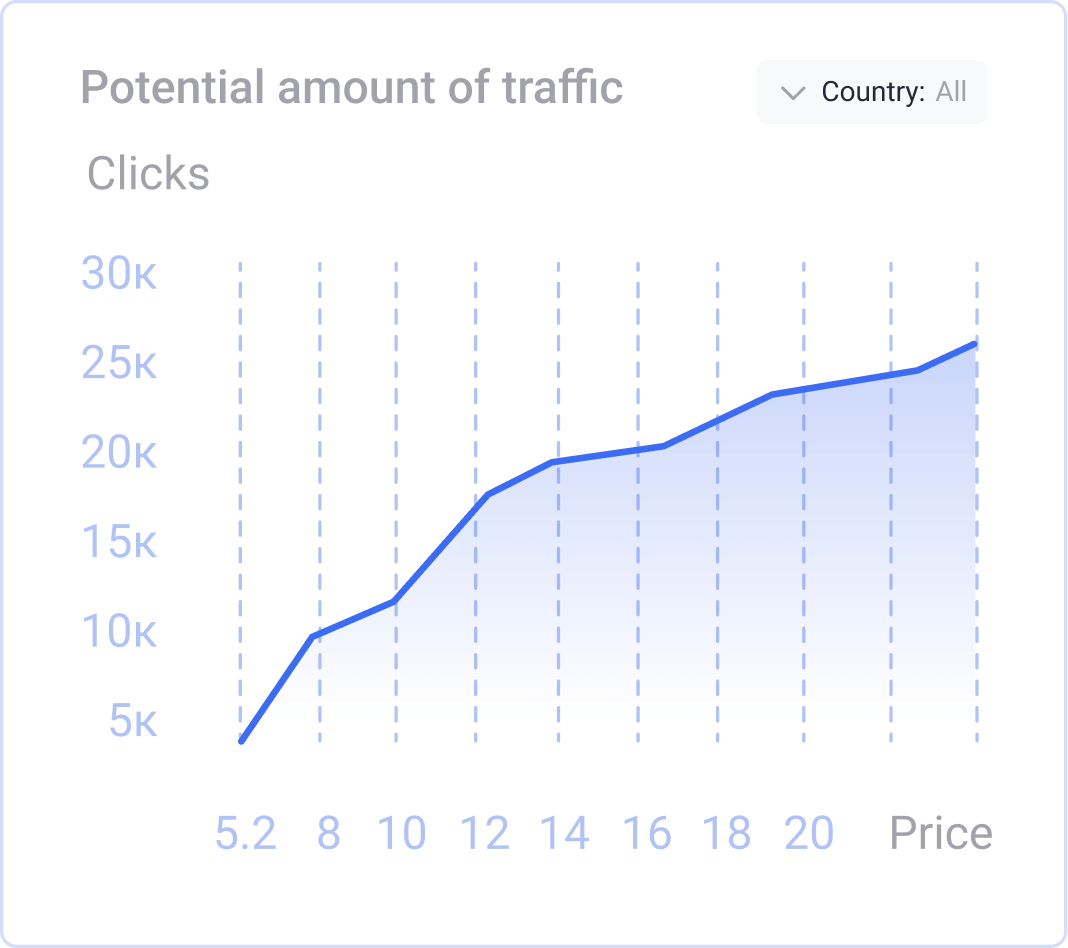This screenshot has width=1068, height=948.
Task: Click the Clicks axis label
Action: coord(148,174)
